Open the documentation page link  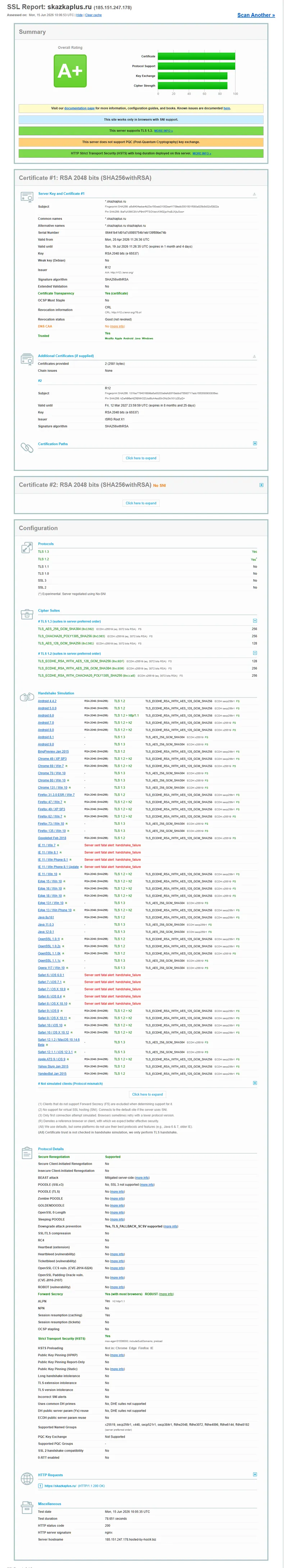coord(79,108)
